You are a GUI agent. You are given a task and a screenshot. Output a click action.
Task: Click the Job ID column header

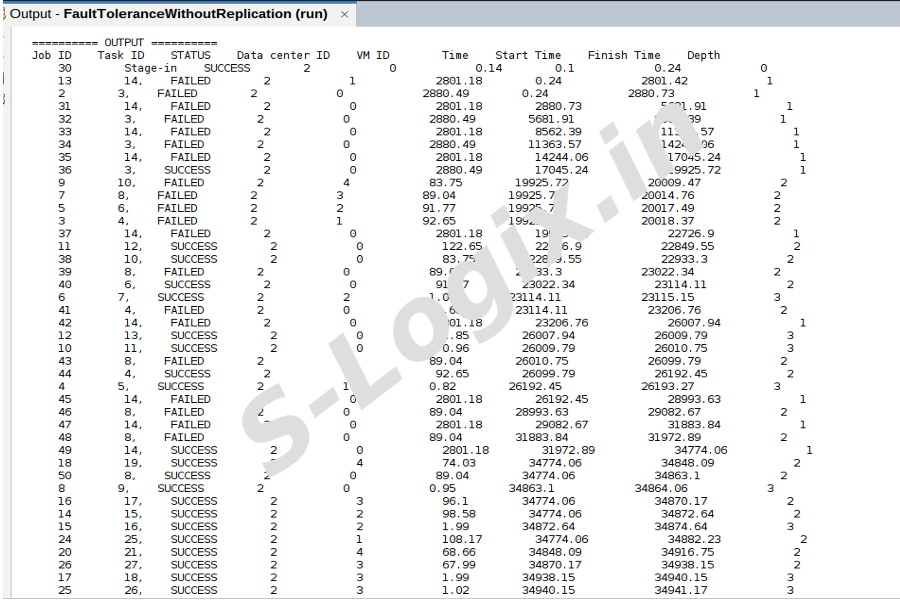51,56
